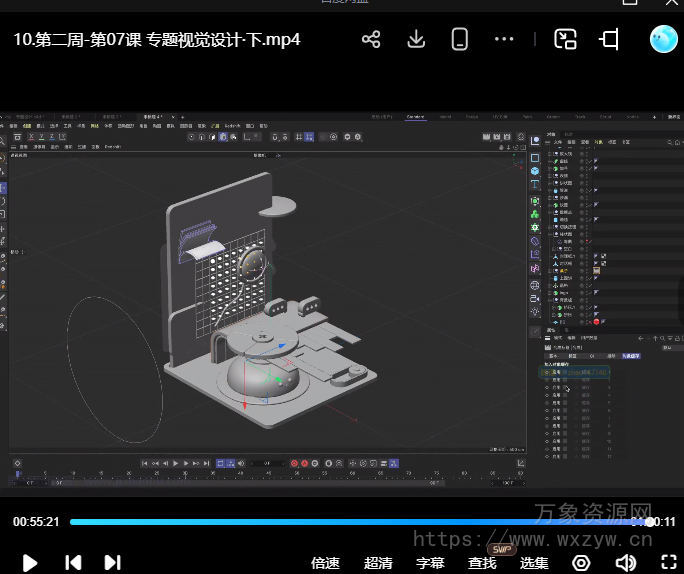684x574 pixels.
Task: Open the three-dot more options menu
Action: (504, 40)
